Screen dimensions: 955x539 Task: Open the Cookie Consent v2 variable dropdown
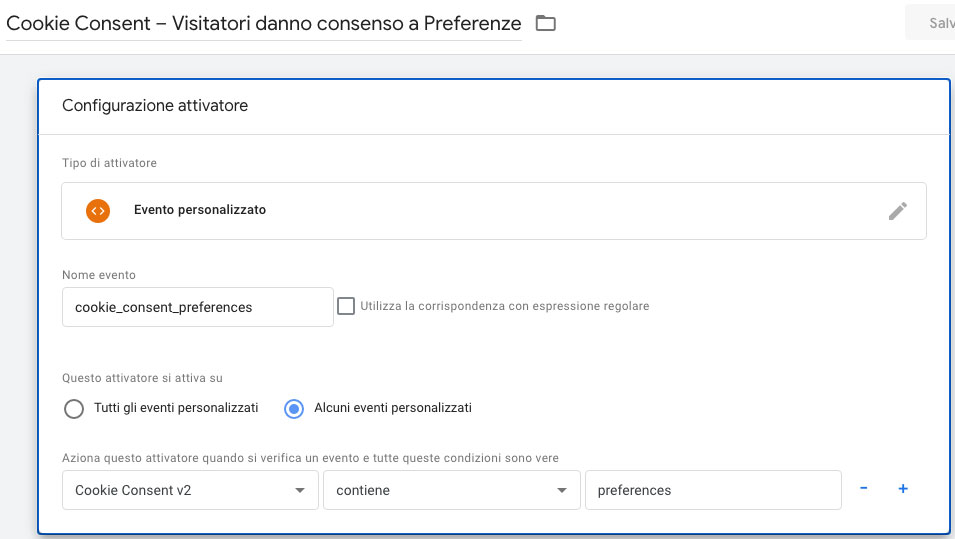coord(190,490)
